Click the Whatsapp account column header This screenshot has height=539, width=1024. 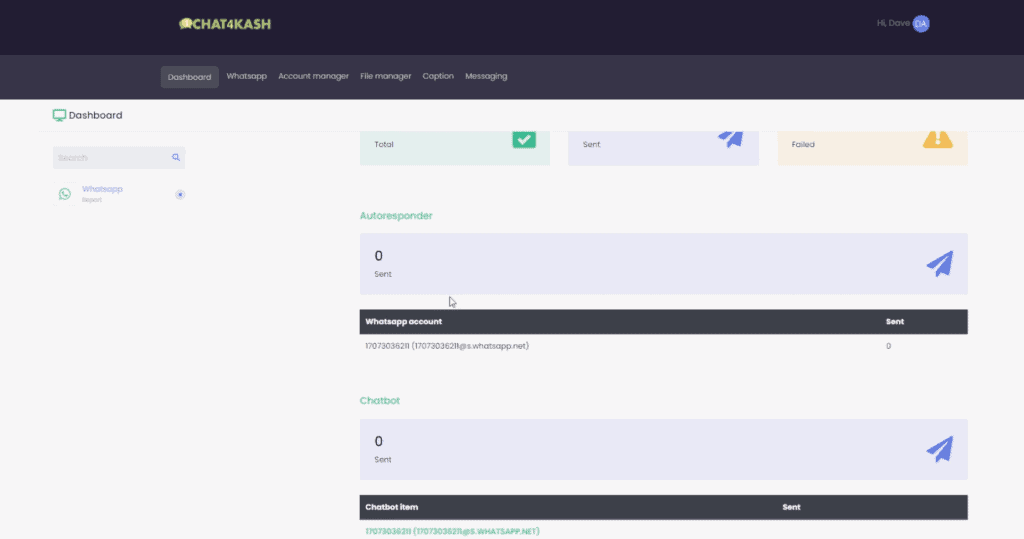(404, 321)
